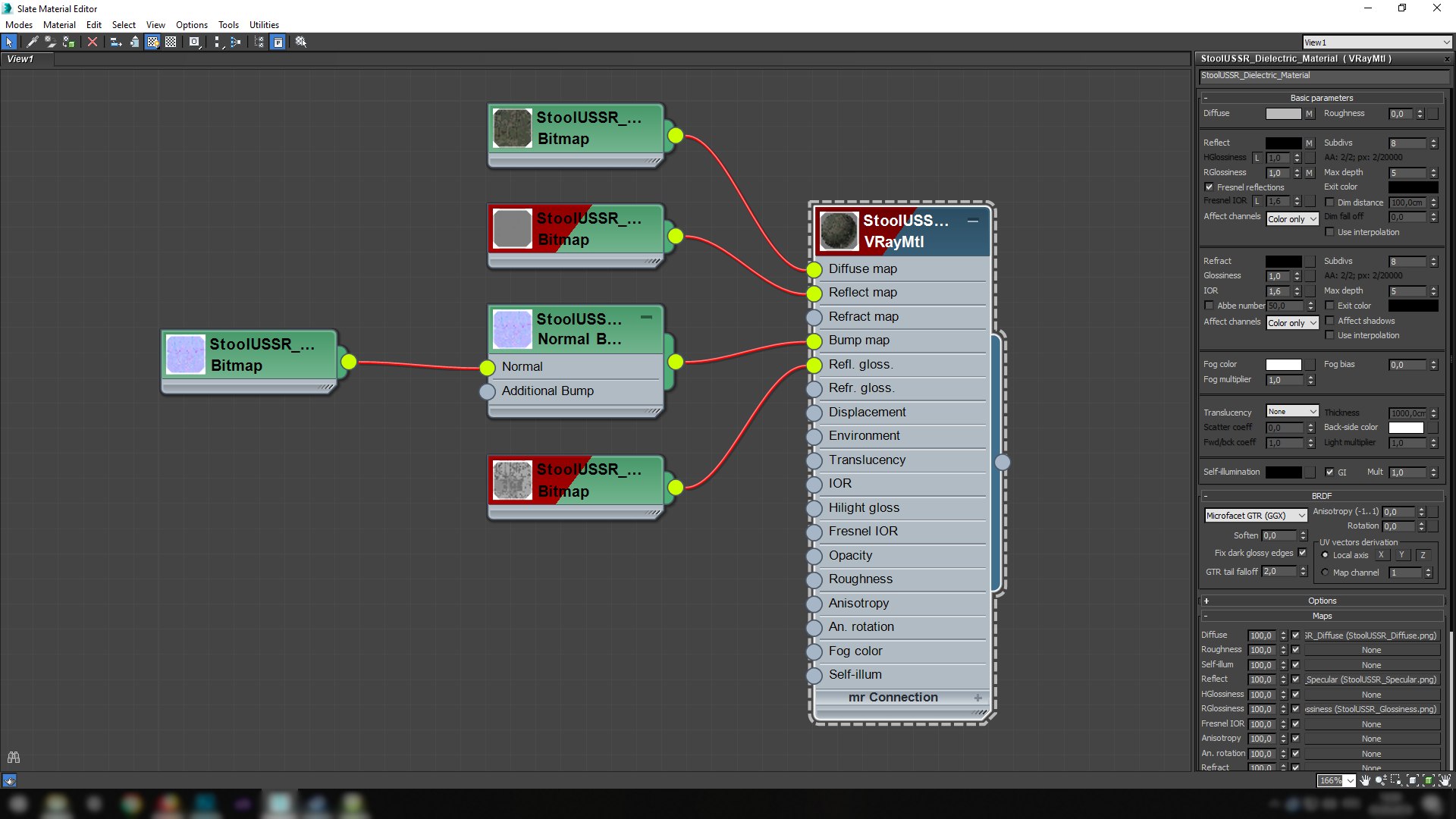Image resolution: width=1456 pixels, height=819 pixels.
Task: Click the M button next to Diffuse
Action: tap(1309, 114)
